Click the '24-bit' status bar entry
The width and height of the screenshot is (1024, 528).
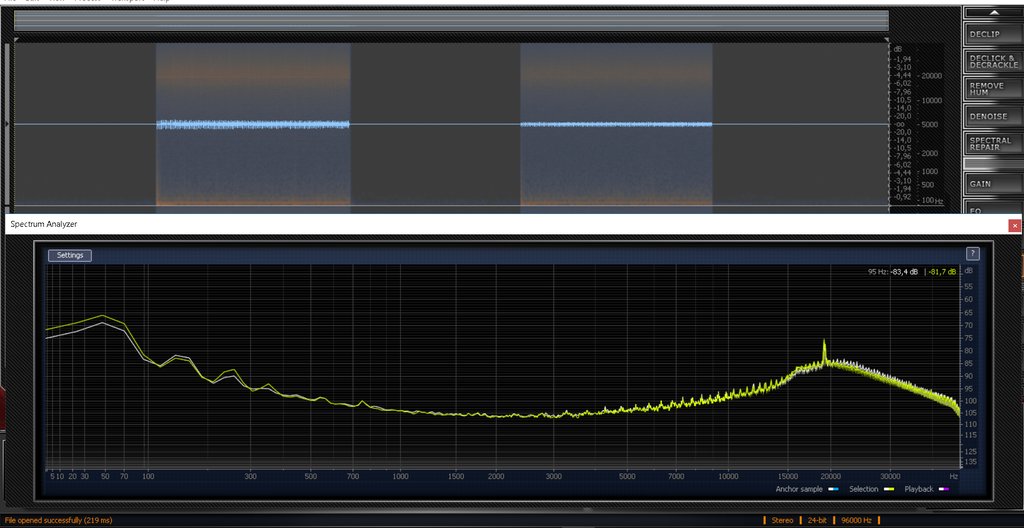[x=817, y=521]
